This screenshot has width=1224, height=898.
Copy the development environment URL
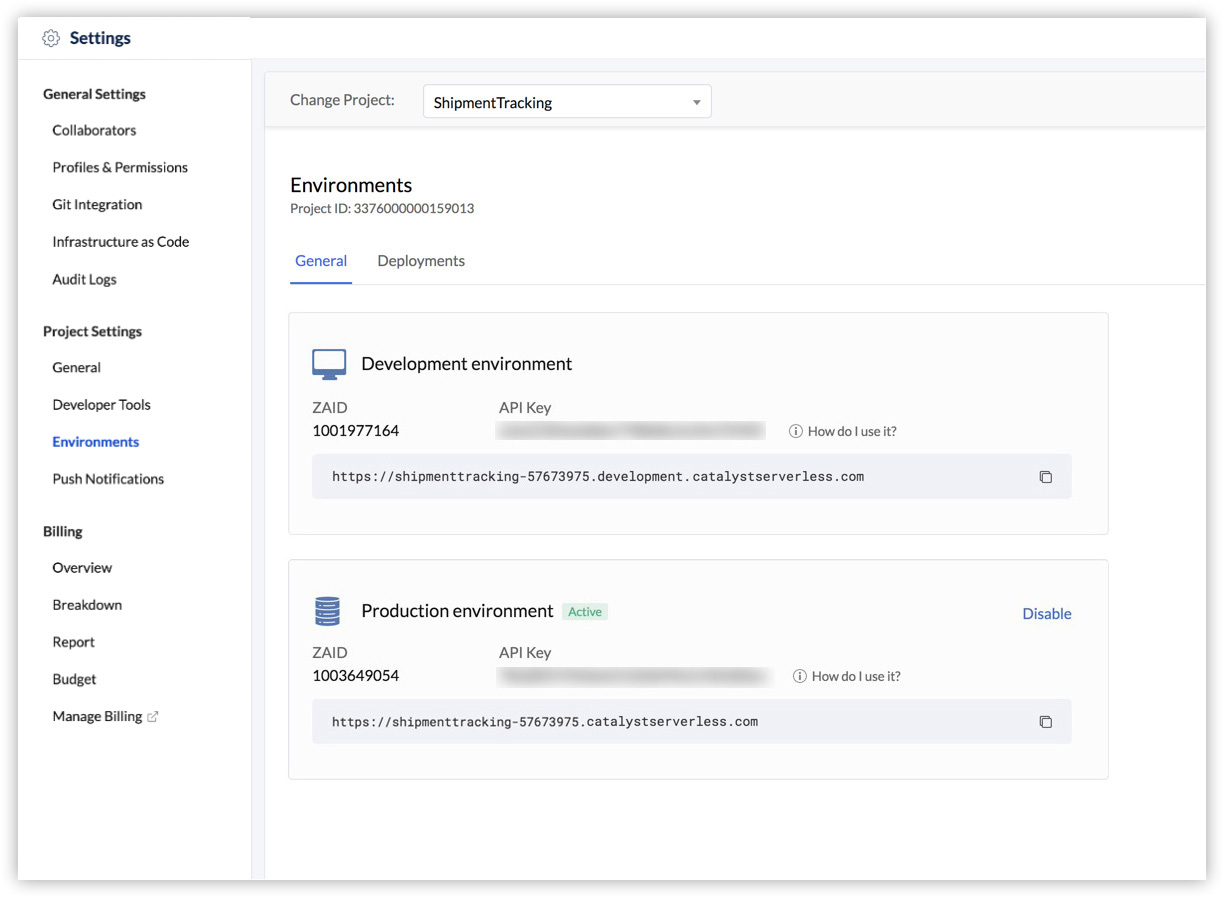click(x=1045, y=477)
